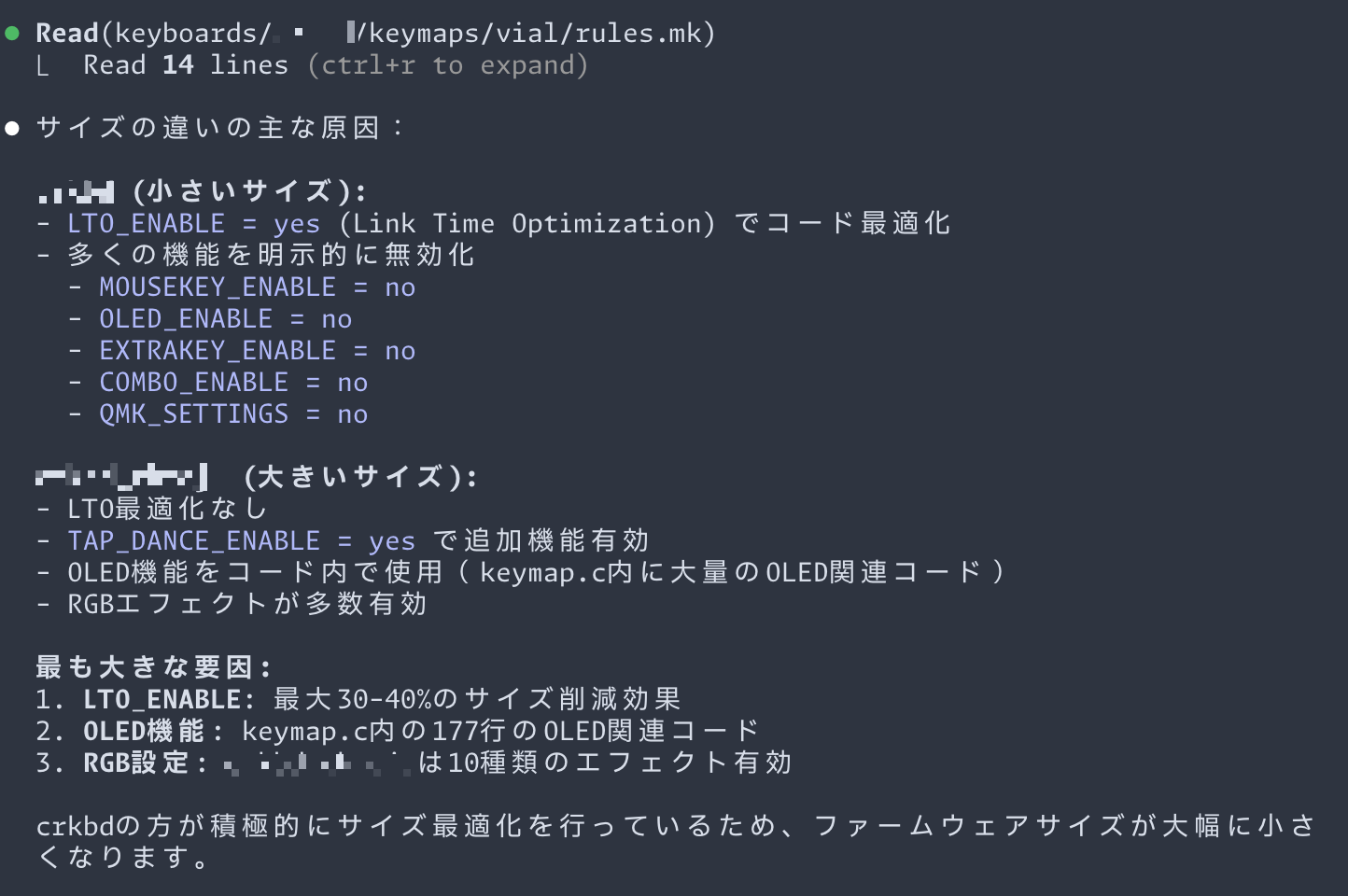Click the LTO_ENABLE = yes code text
This screenshot has height=896, width=1348.
pyautogui.click(x=194, y=224)
